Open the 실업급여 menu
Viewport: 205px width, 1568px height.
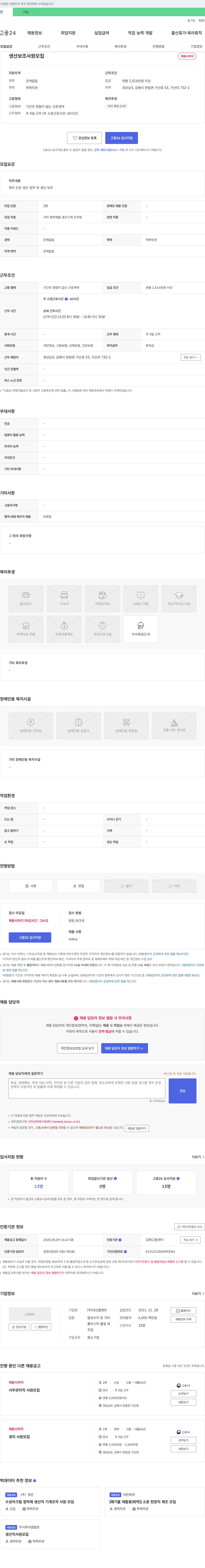point(102,33)
